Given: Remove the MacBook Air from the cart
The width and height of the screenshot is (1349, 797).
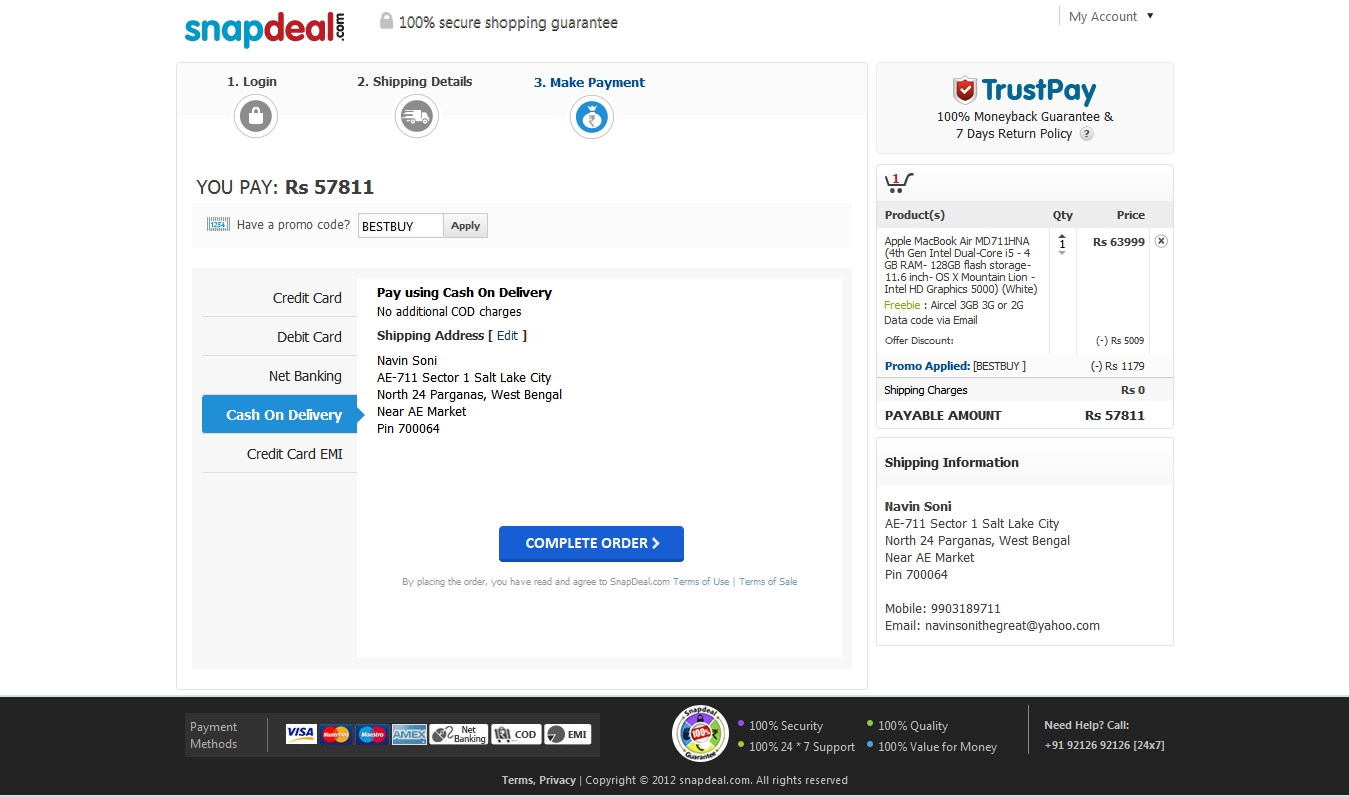Looking at the screenshot, I should point(1160,241).
